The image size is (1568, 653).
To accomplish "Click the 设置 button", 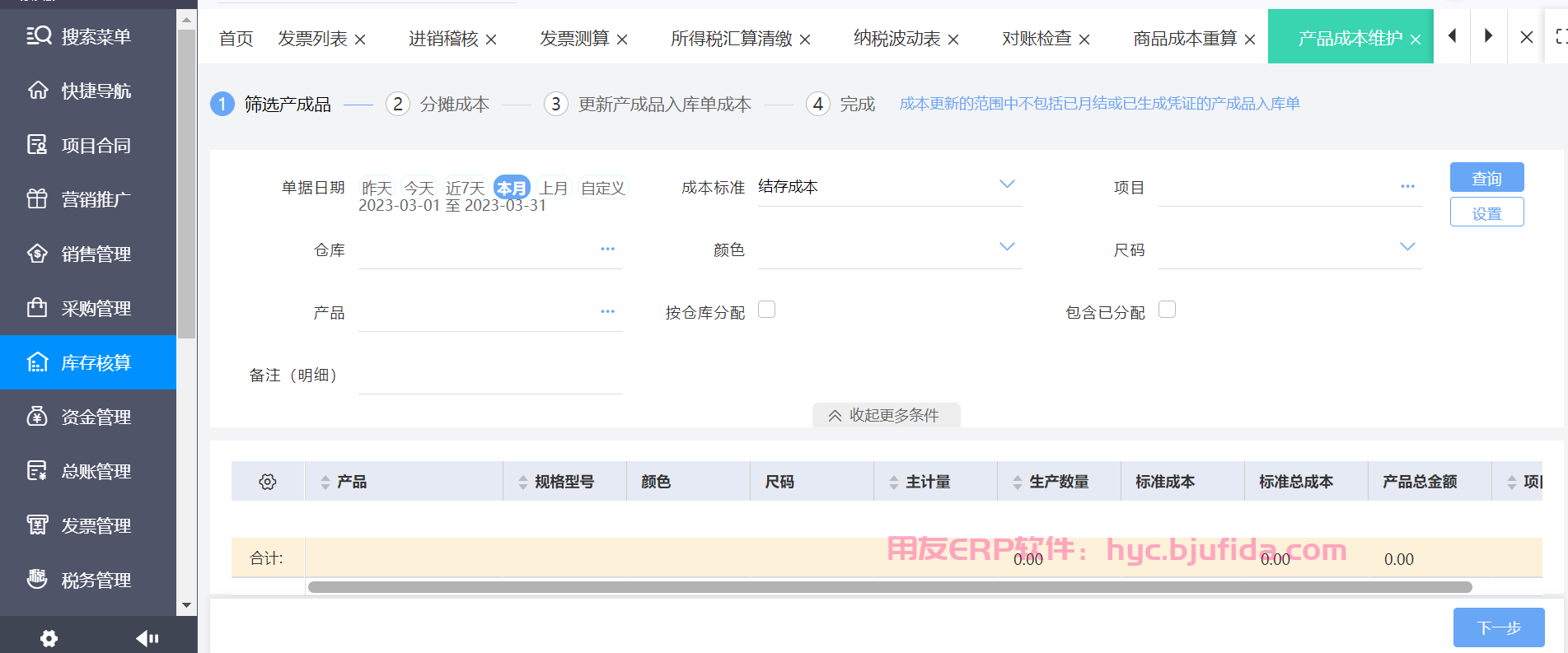I will pyautogui.click(x=1486, y=212).
